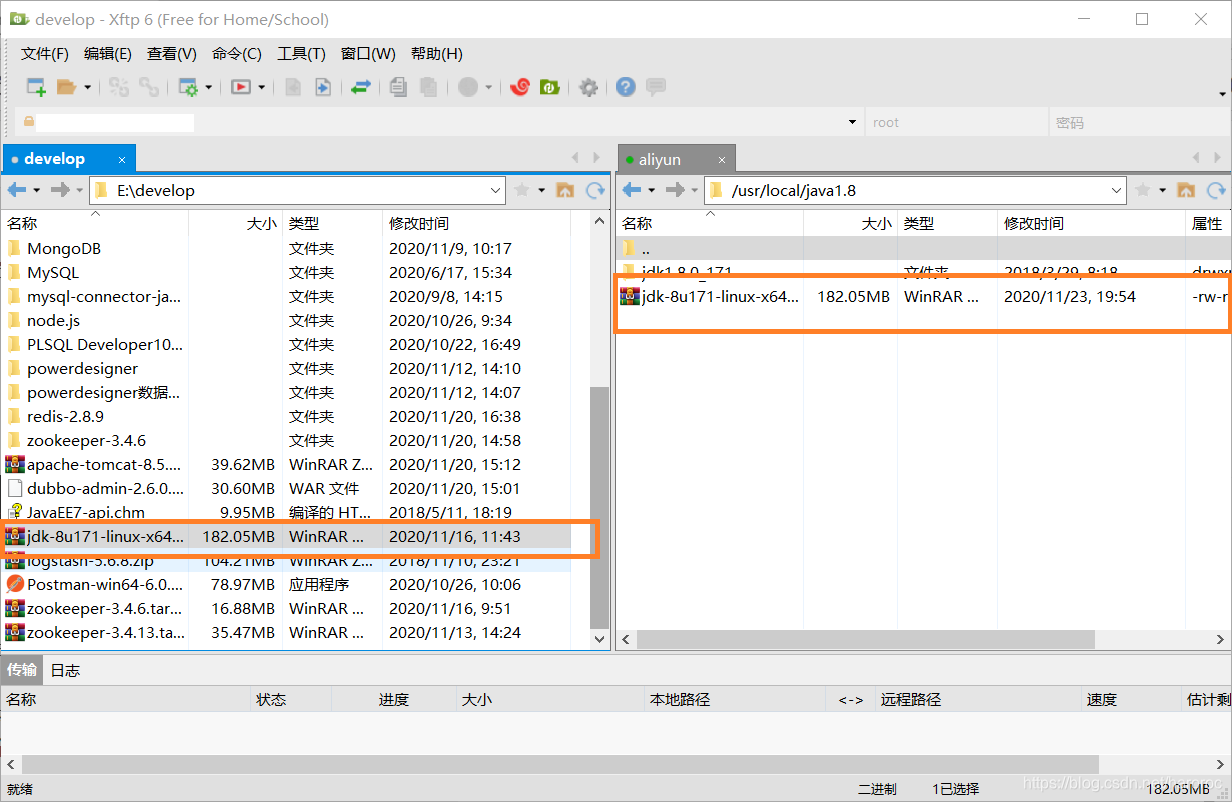Image resolution: width=1232 pixels, height=802 pixels.
Task: Click the green-blue synchronize arrows icon
Action: [361, 87]
